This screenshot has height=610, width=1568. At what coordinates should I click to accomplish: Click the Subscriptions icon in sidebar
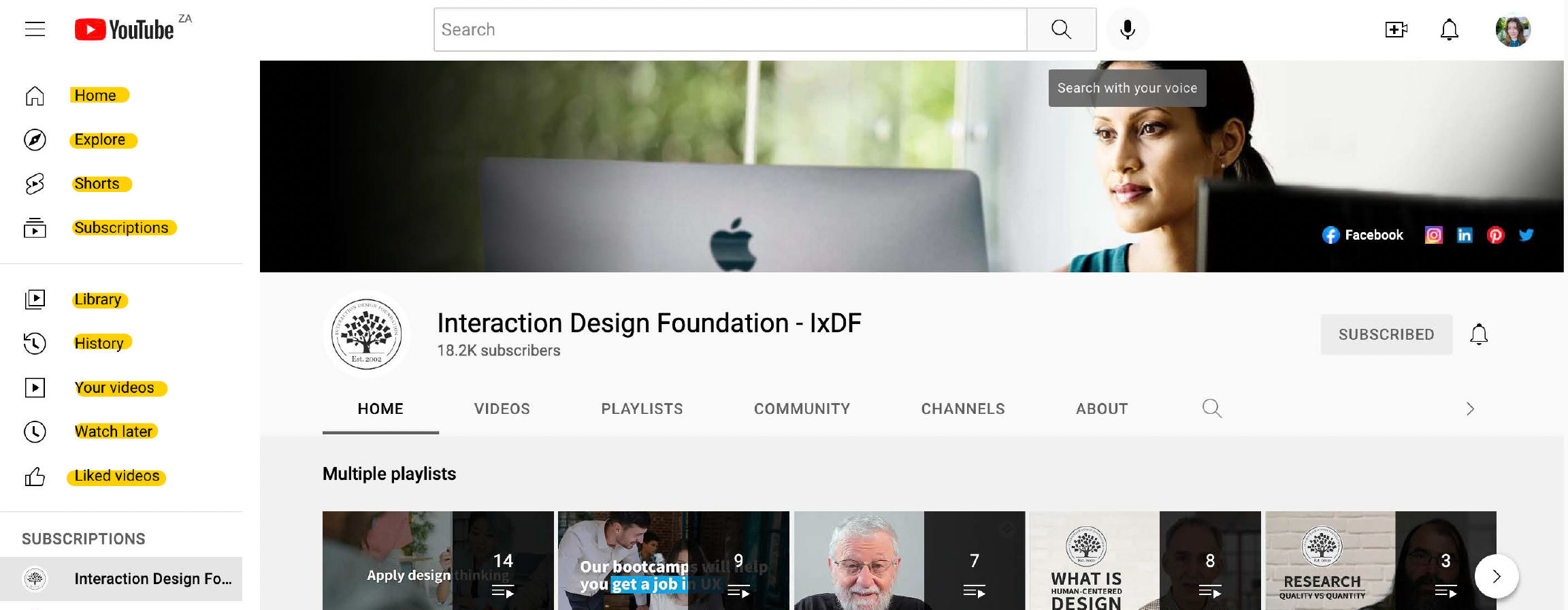(x=35, y=227)
